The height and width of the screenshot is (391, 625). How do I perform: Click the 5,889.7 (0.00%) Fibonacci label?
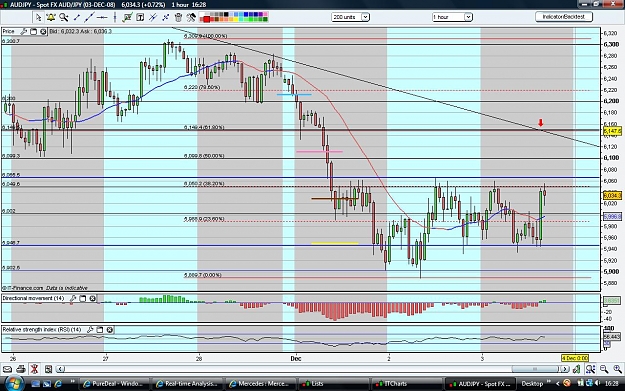(202, 275)
